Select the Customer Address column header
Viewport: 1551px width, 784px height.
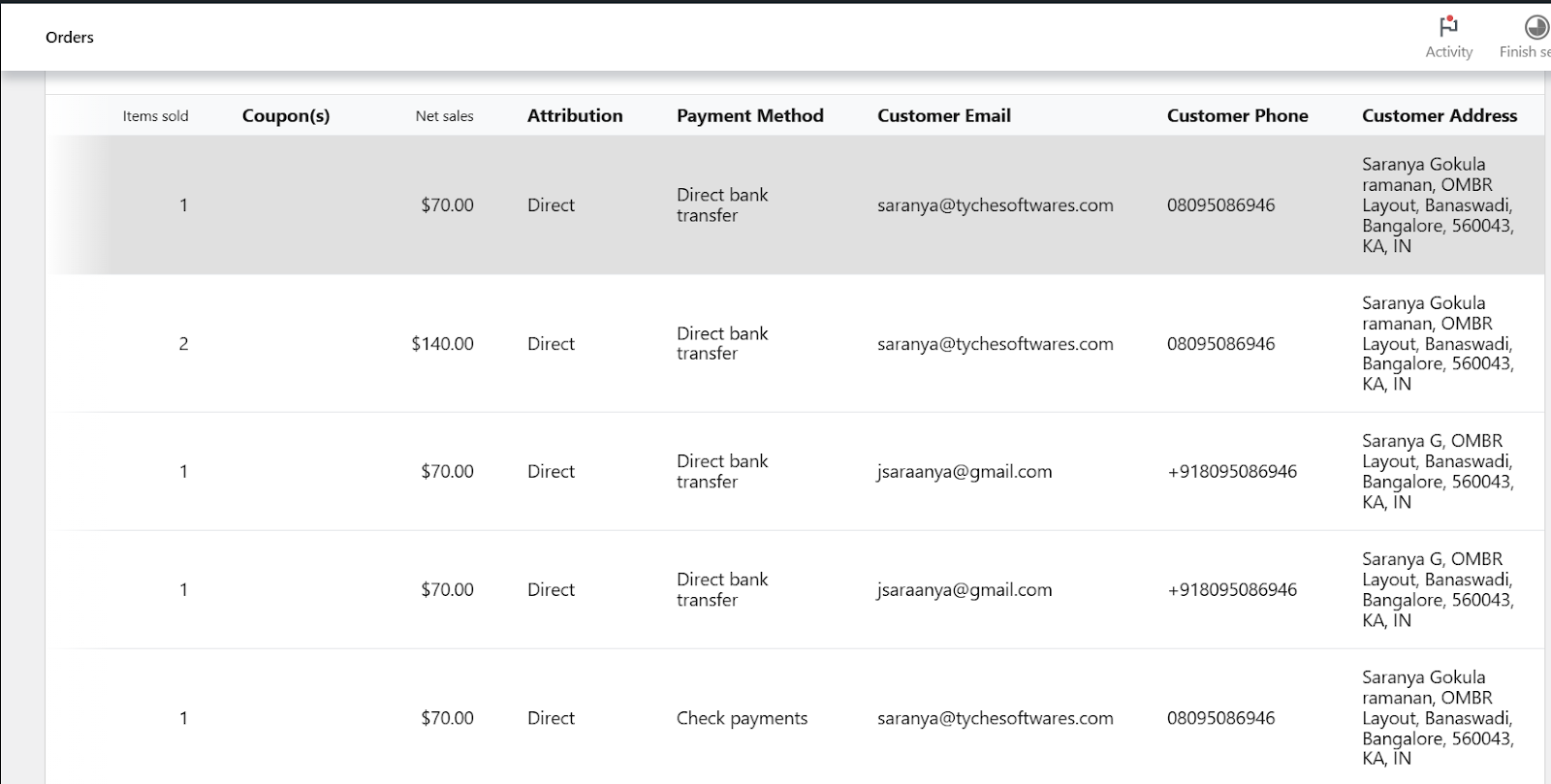coord(1439,116)
